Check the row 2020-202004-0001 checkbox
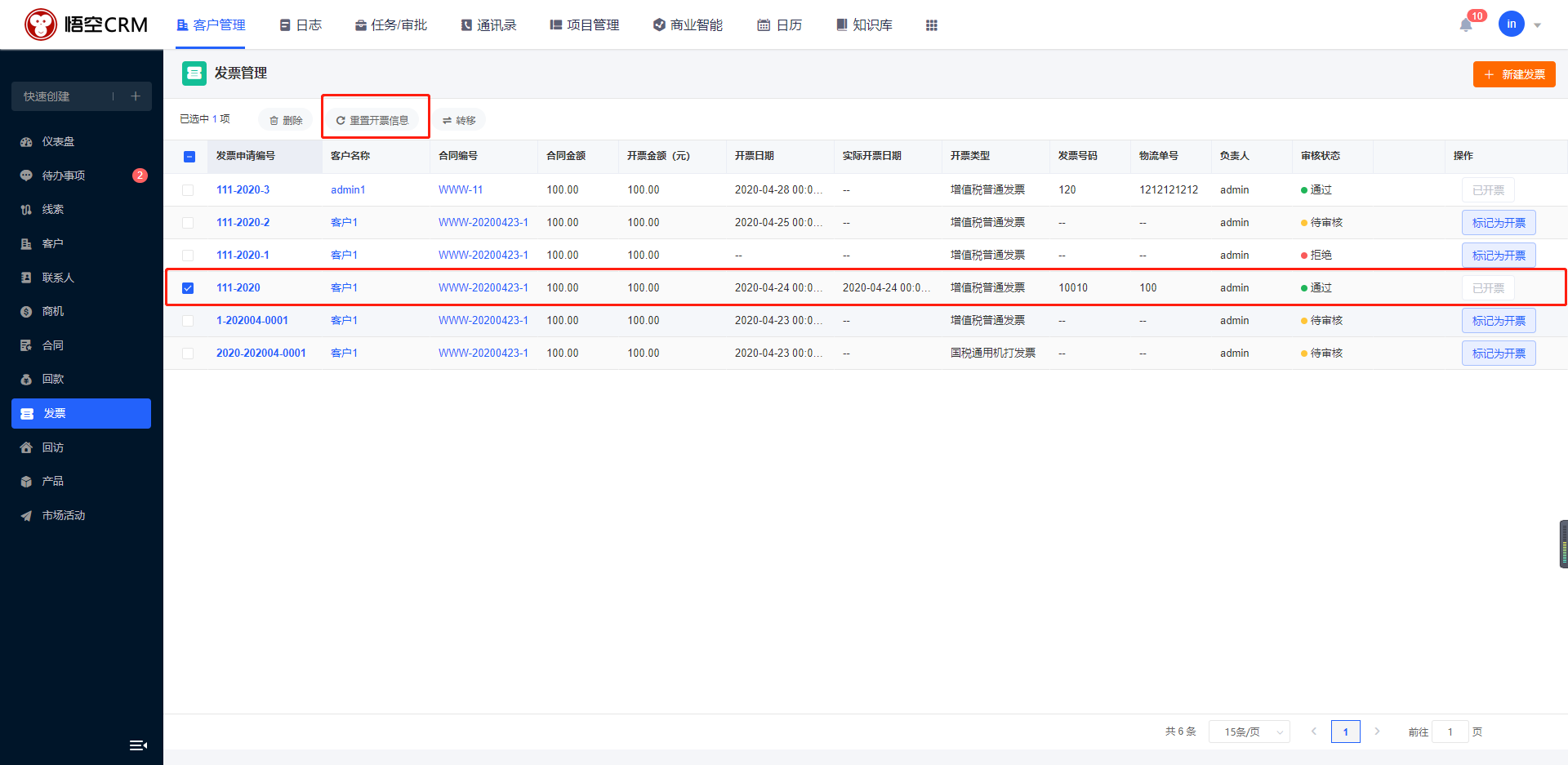1568x765 pixels. (188, 354)
